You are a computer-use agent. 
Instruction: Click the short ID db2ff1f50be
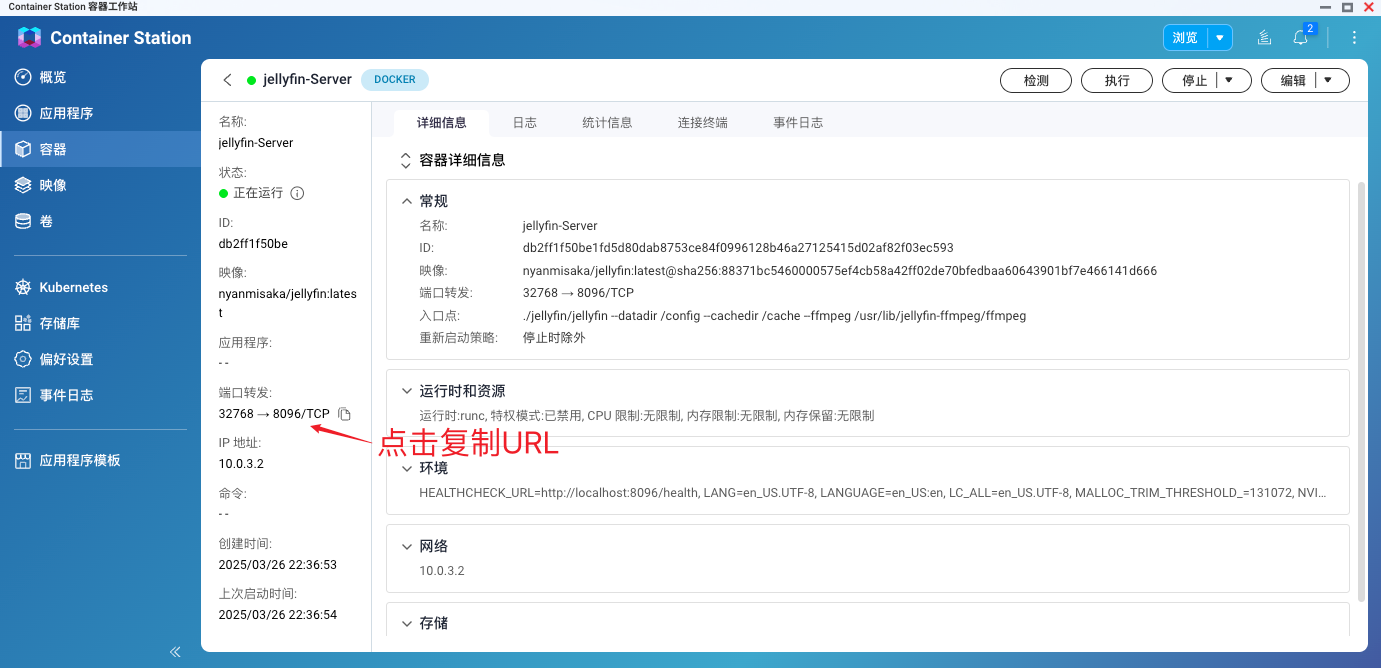pos(253,244)
